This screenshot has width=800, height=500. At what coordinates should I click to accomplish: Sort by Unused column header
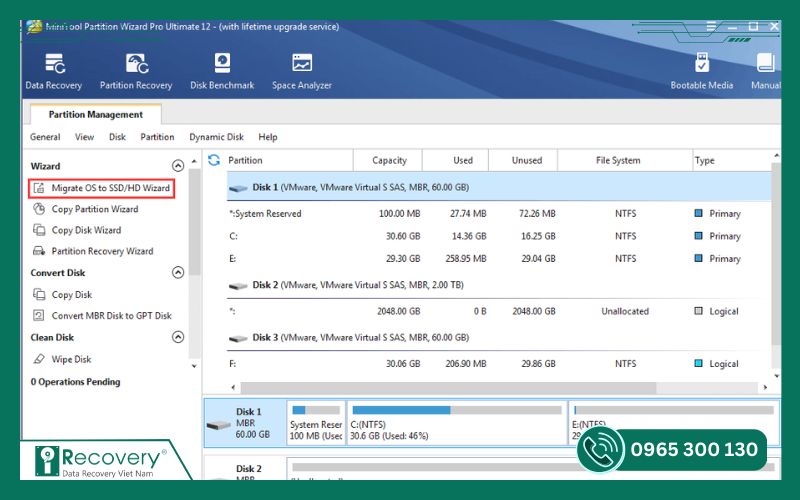pos(527,160)
